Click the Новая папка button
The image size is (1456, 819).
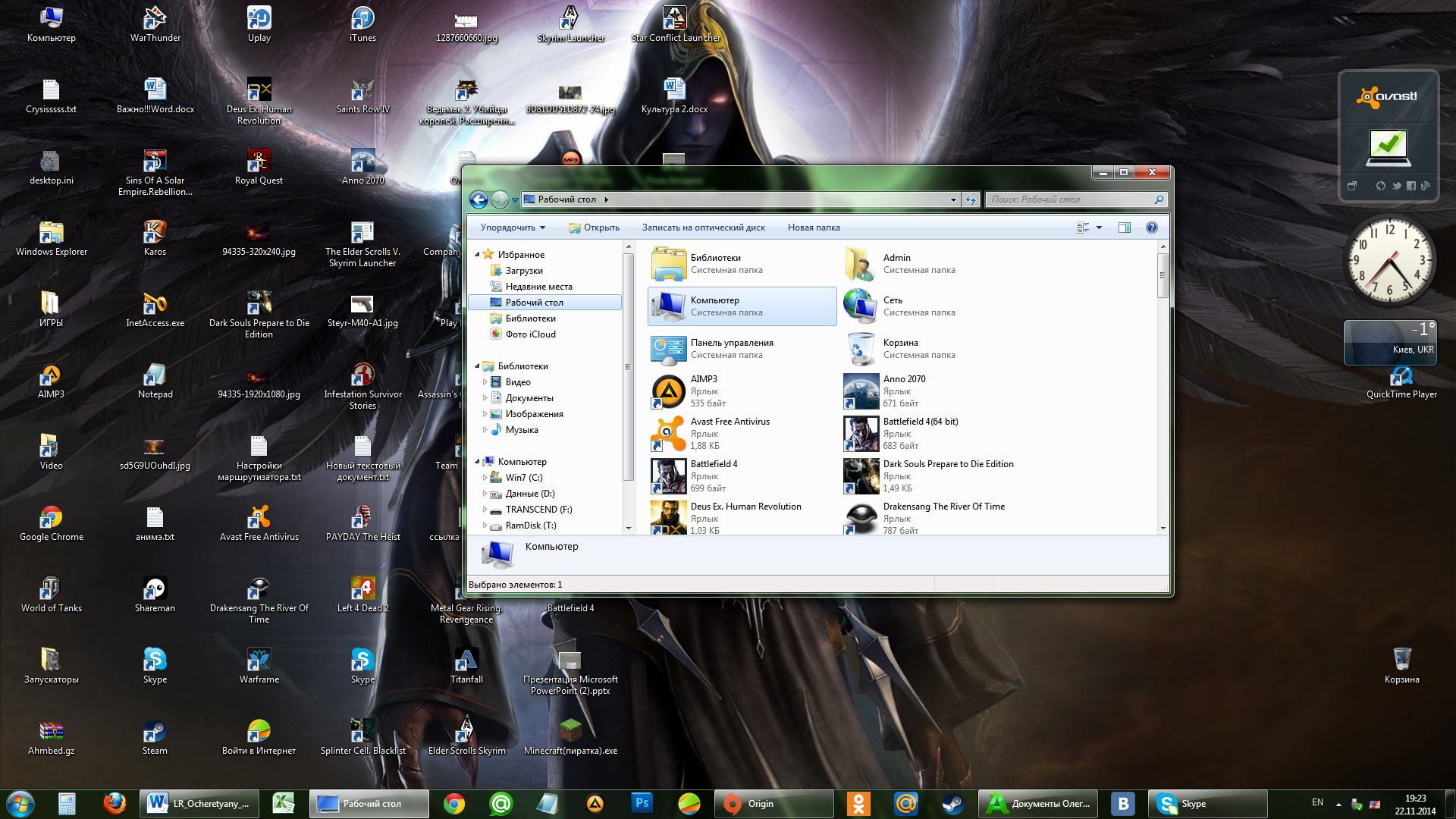(x=813, y=227)
